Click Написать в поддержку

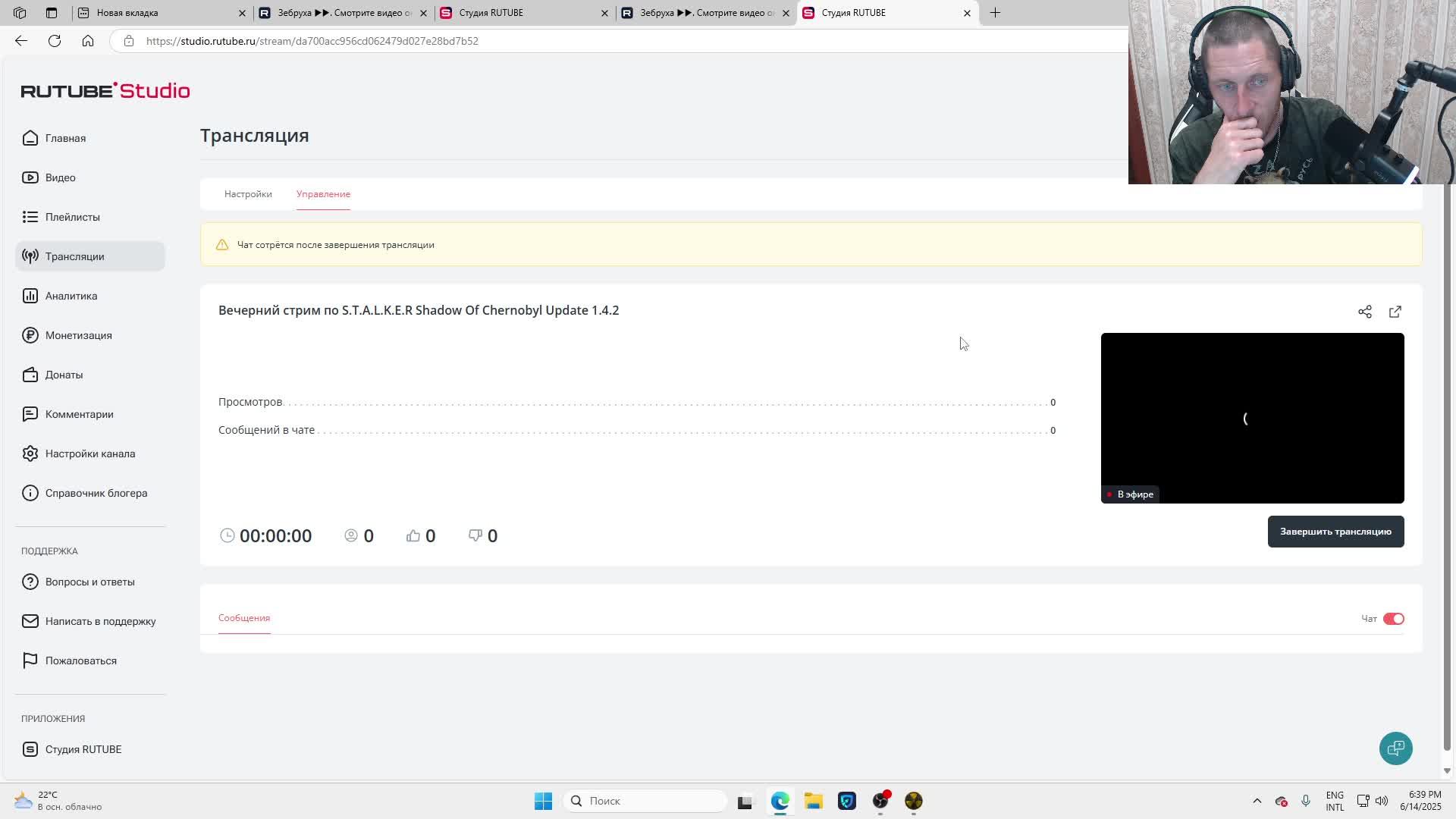coord(89,621)
